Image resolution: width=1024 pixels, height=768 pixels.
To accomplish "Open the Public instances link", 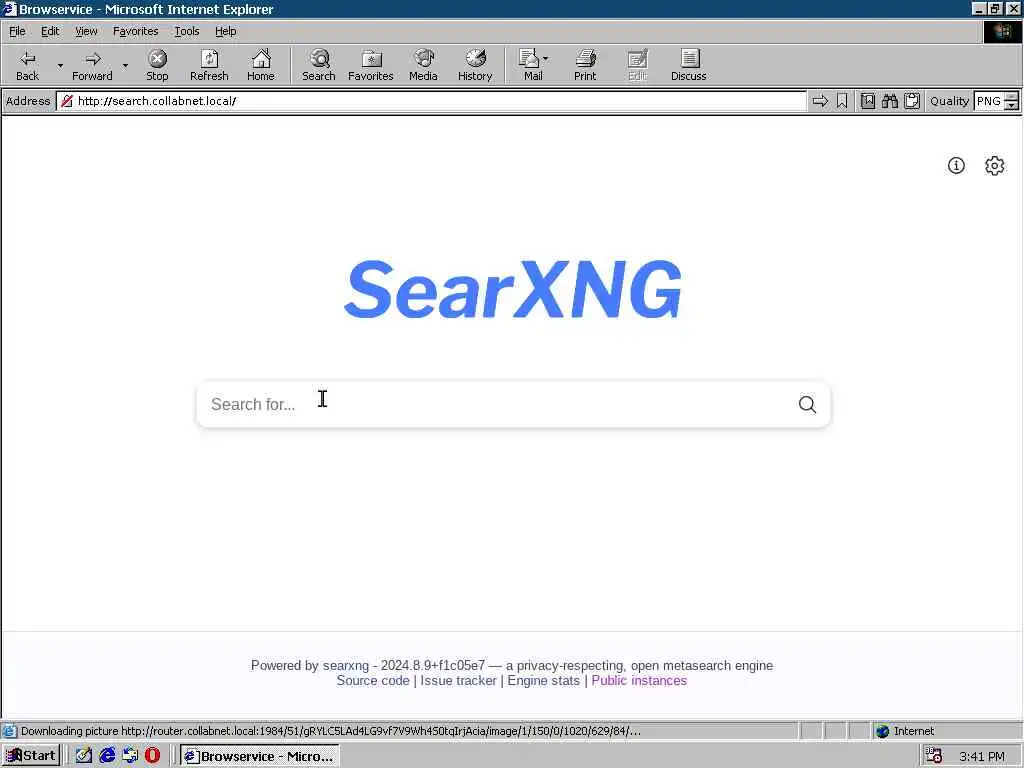I will (639, 680).
